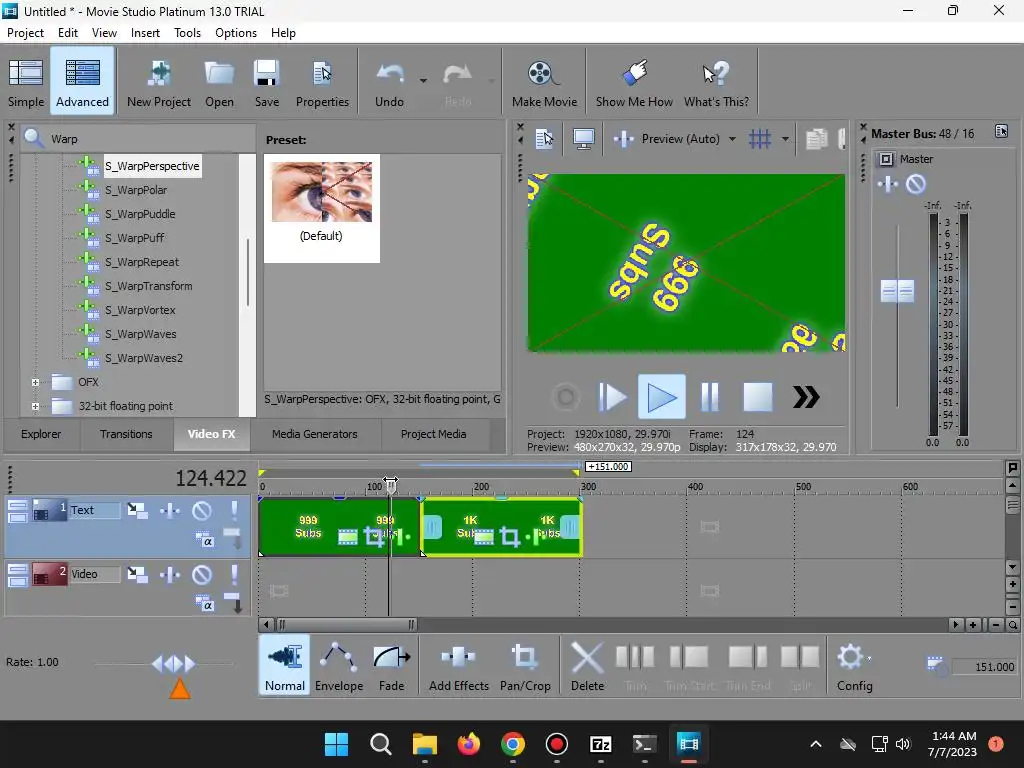
Task: Open the Tools menu
Action: point(187,33)
